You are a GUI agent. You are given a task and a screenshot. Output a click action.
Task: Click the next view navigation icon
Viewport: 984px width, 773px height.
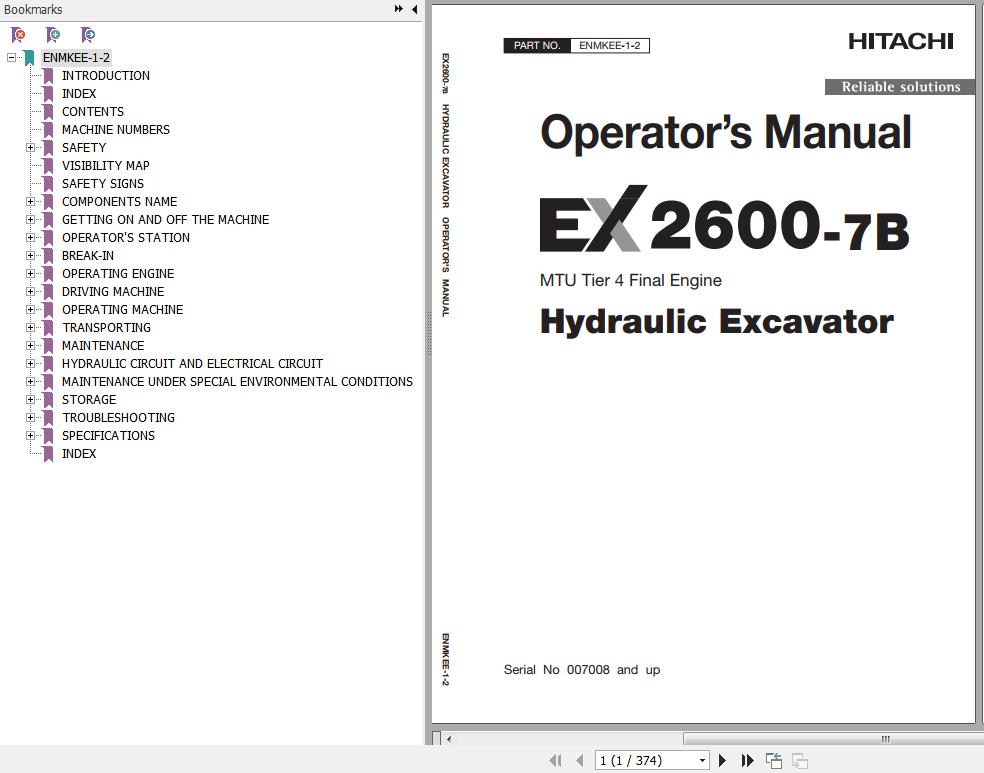tap(800, 760)
